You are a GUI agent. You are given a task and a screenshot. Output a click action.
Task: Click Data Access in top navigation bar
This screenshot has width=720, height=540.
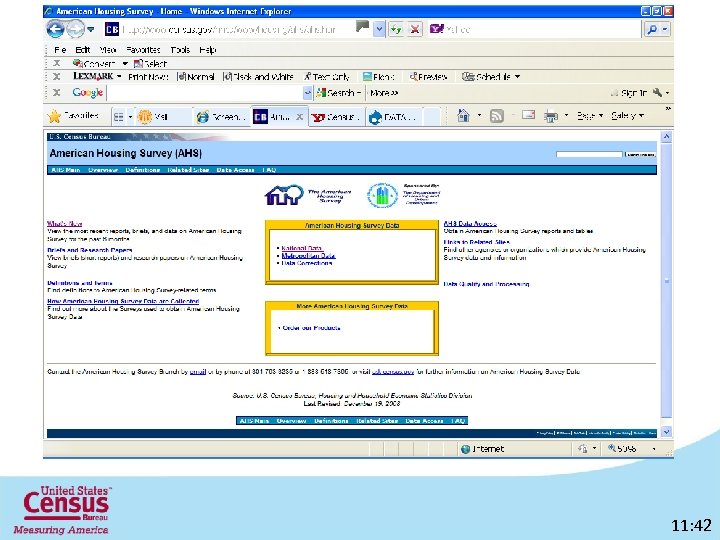235,170
